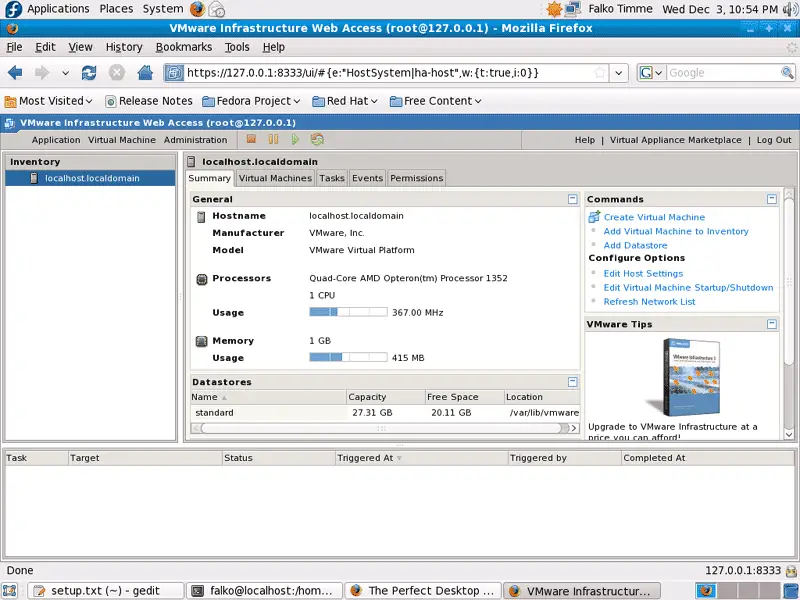Click the Add Datastore link
The image size is (800, 600).
[x=635, y=245]
